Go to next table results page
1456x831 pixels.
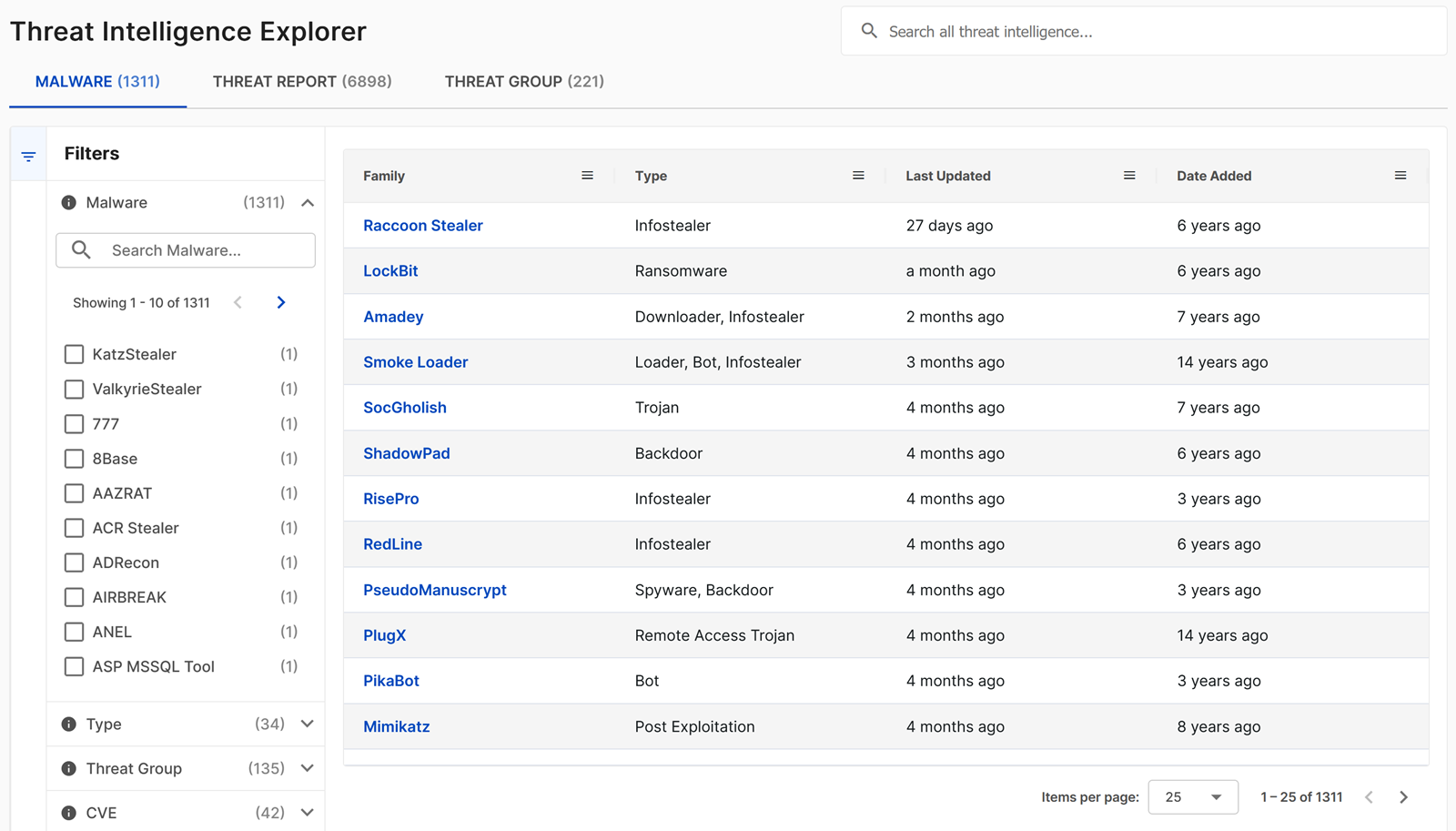tap(1403, 797)
